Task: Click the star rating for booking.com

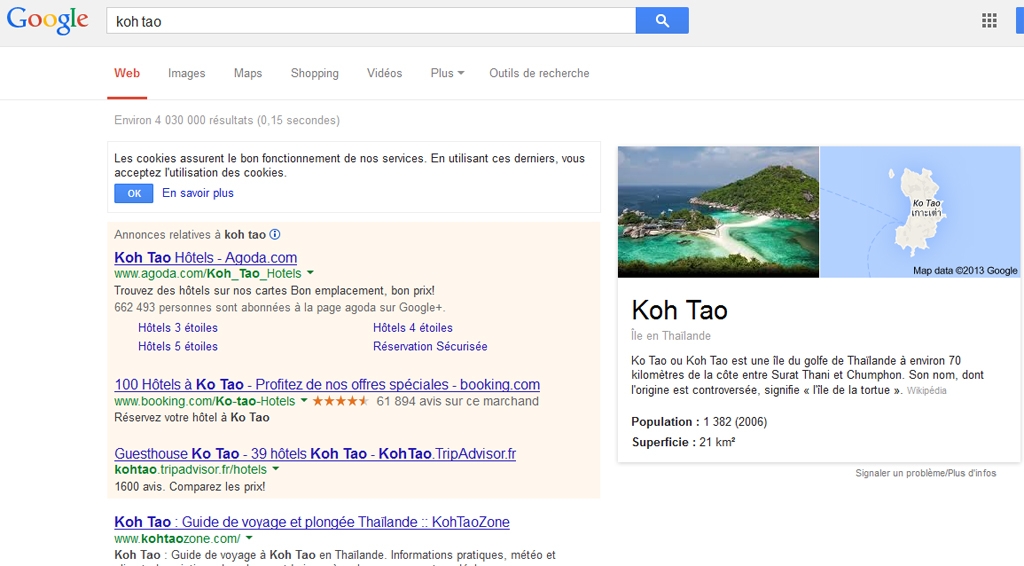Action: click(x=340, y=401)
